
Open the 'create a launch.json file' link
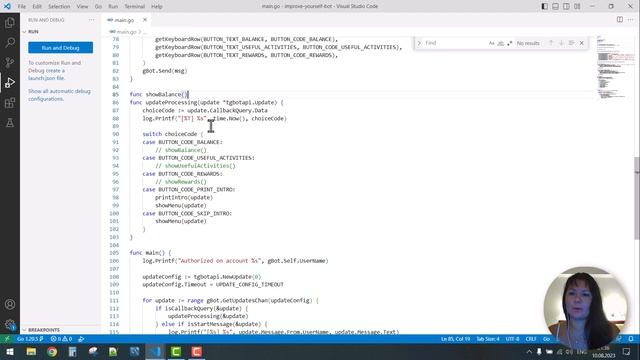46,74
